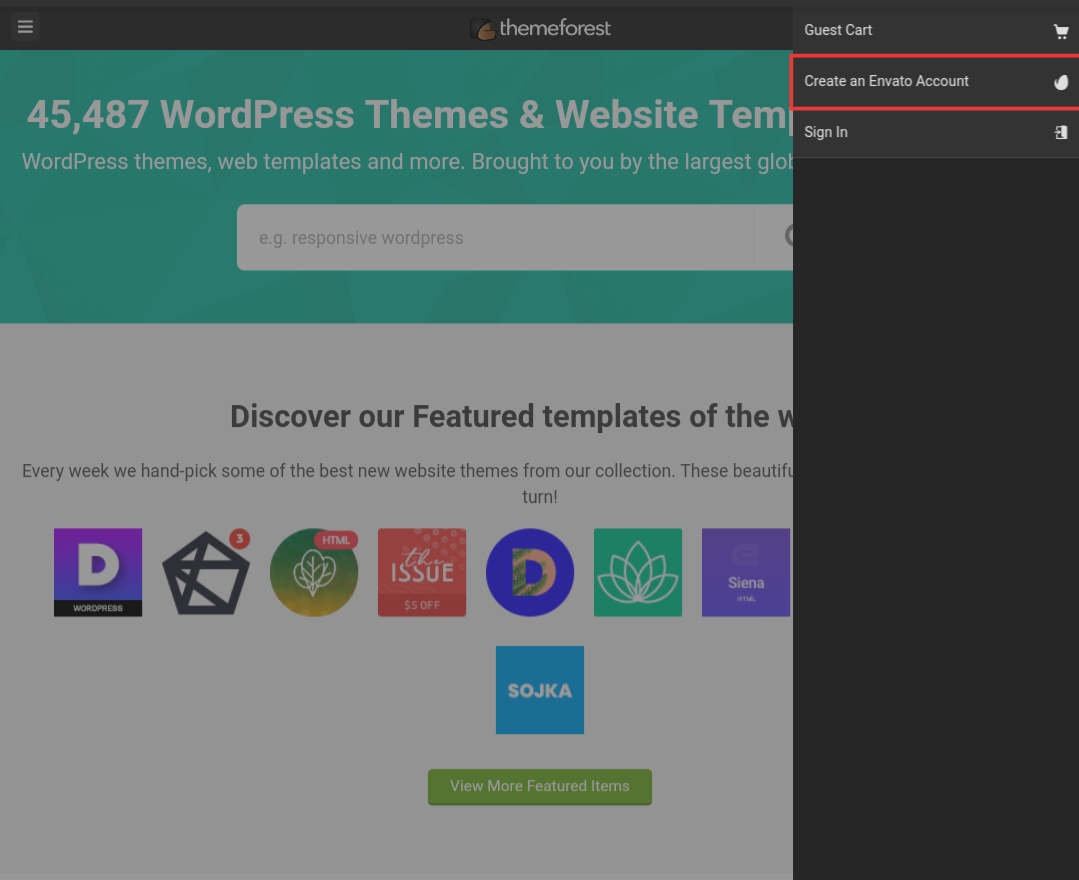The height and width of the screenshot is (880, 1079).
Task: Open the hamburger menu icon
Action: click(25, 27)
